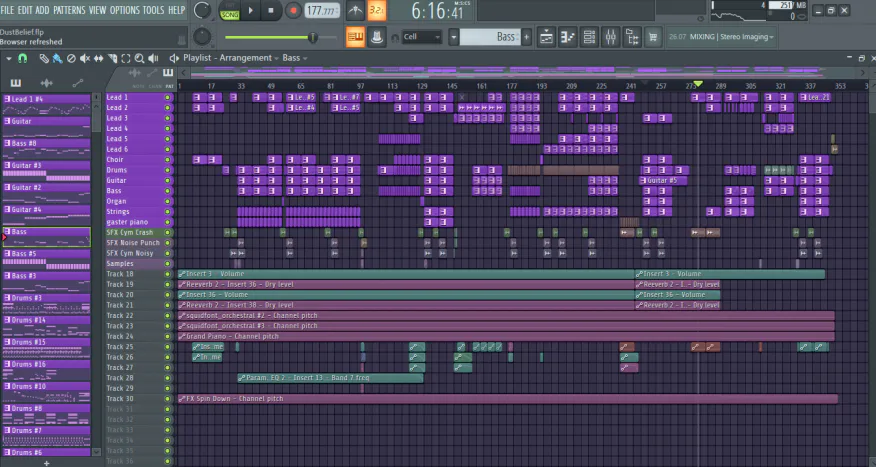
Task: Click the playlist scroll-left arrow above the timeline
Action: tap(184, 73)
